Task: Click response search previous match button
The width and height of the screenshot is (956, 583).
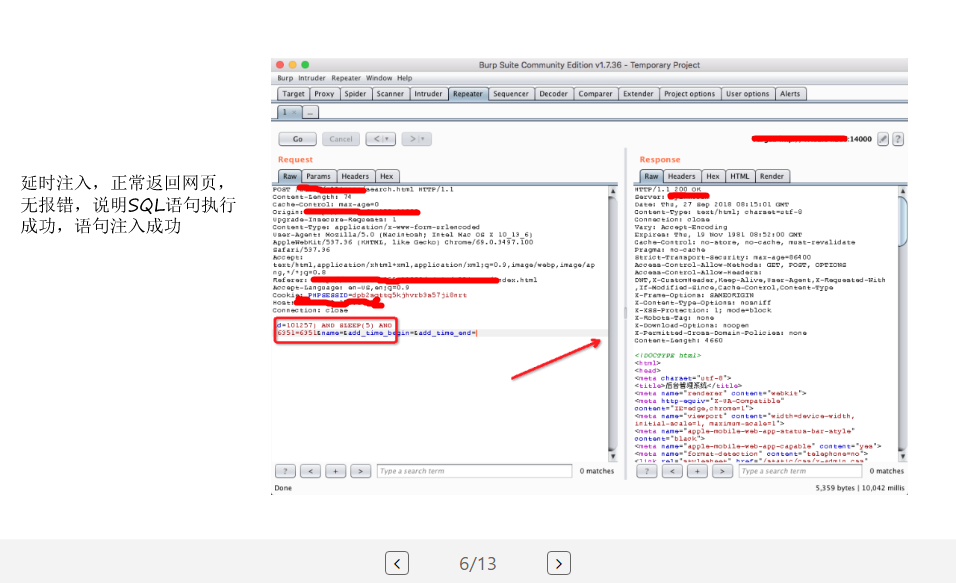Action: point(672,471)
